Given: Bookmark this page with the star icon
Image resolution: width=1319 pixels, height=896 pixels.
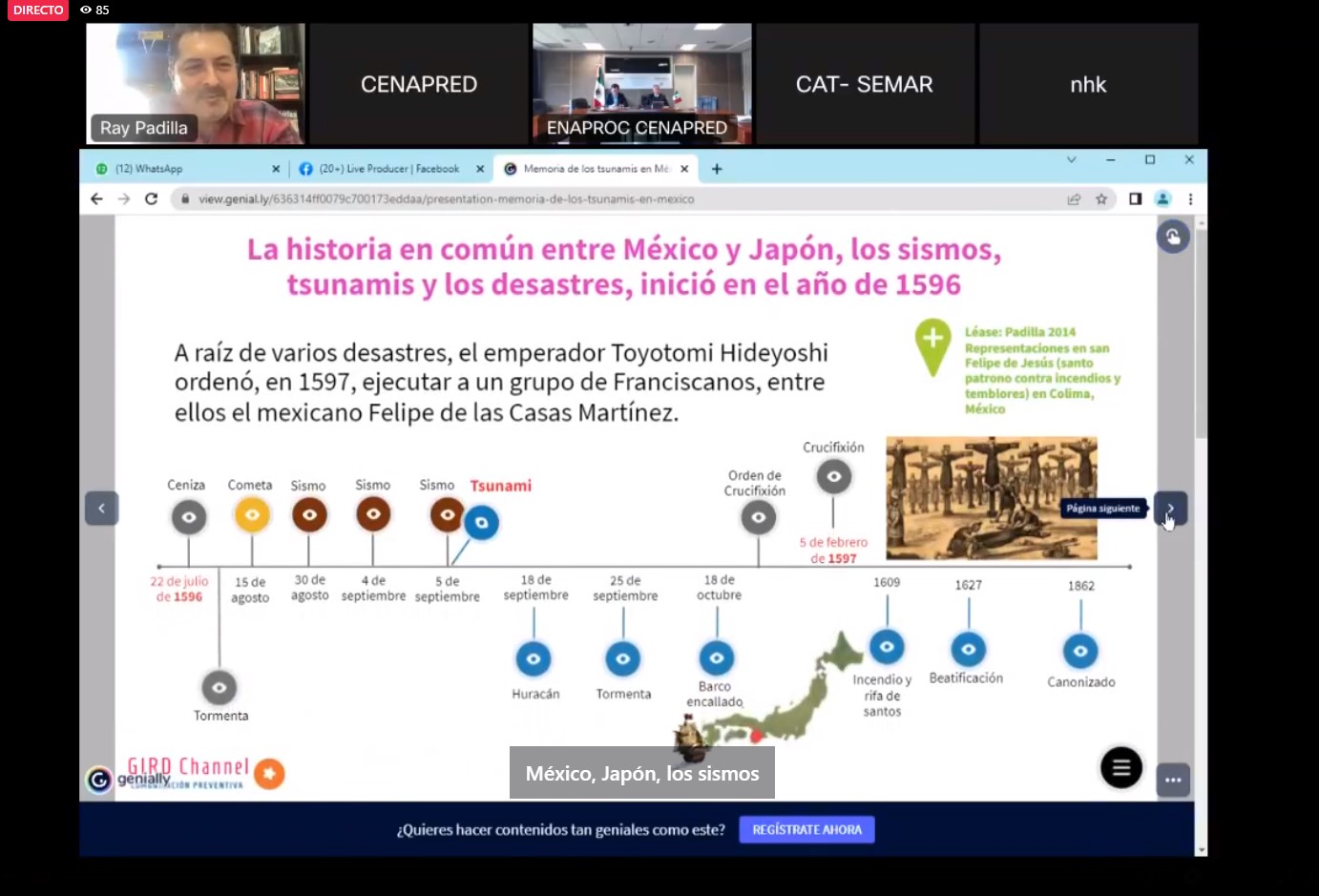Looking at the screenshot, I should [x=1101, y=198].
